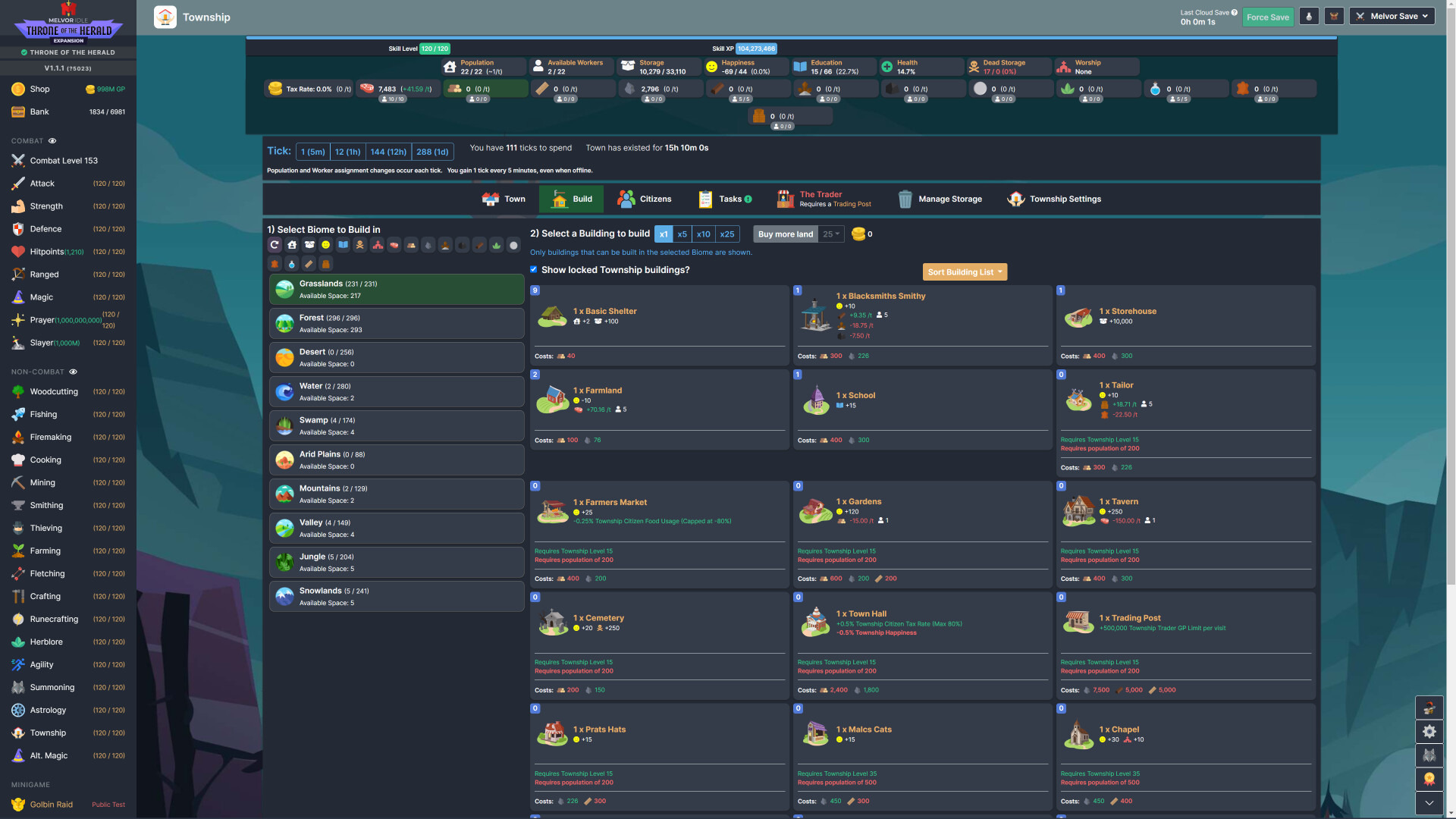Click the Last Cloud Save help icon
This screenshot has width=1456, height=819.
click(1235, 12)
